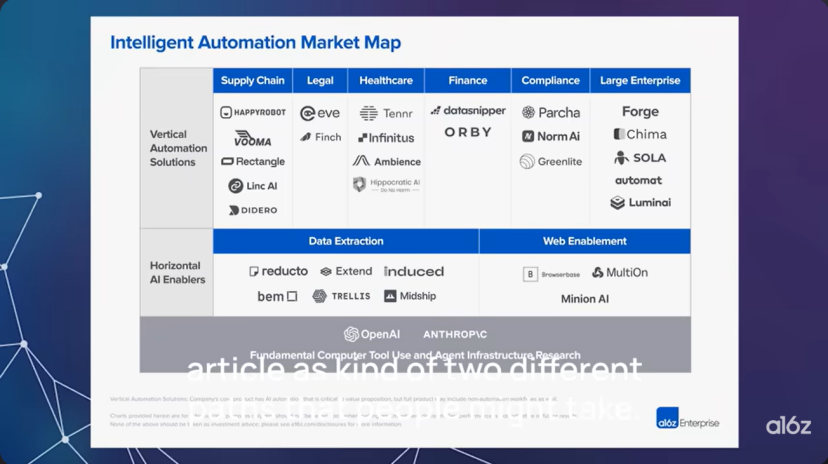Click the Tennr logo
Image resolution: width=828 pixels, height=464 pixels.
(386, 113)
